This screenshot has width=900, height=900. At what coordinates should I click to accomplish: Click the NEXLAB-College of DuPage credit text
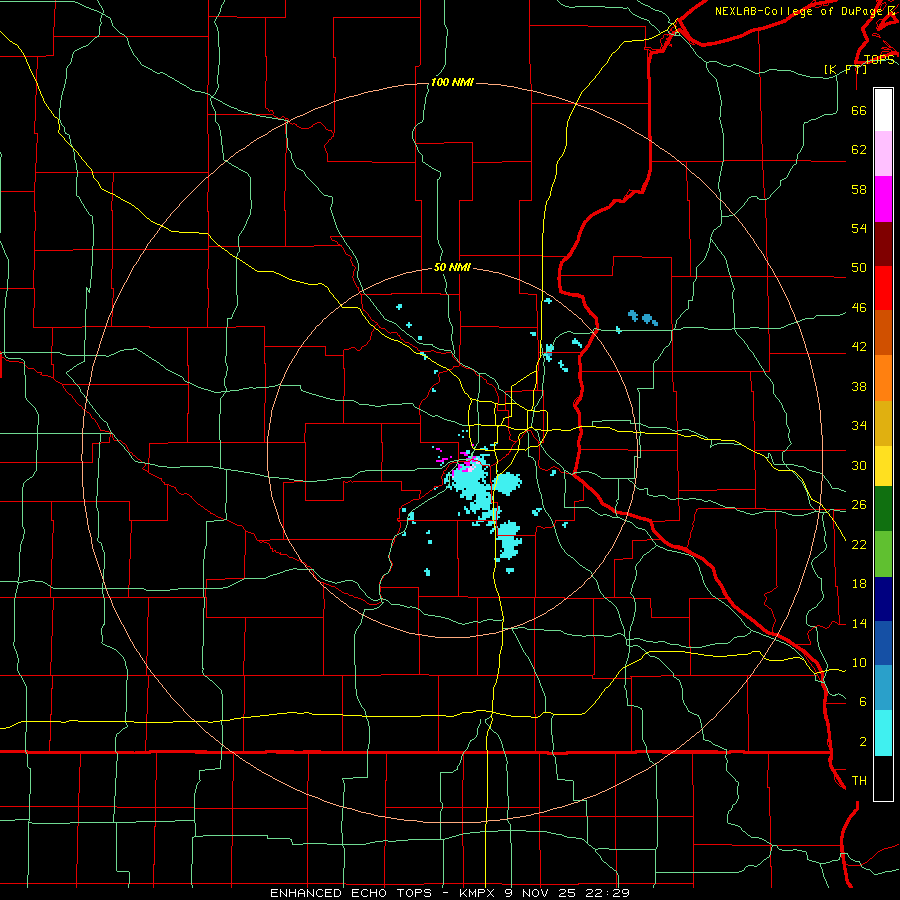point(799,11)
